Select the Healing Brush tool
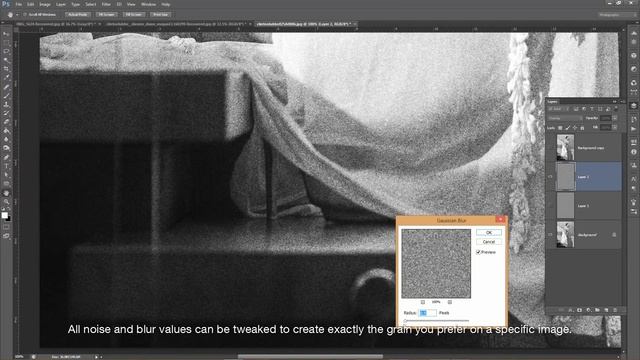The height and width of the screenshot is (360, 640). (x=6, y=87)
